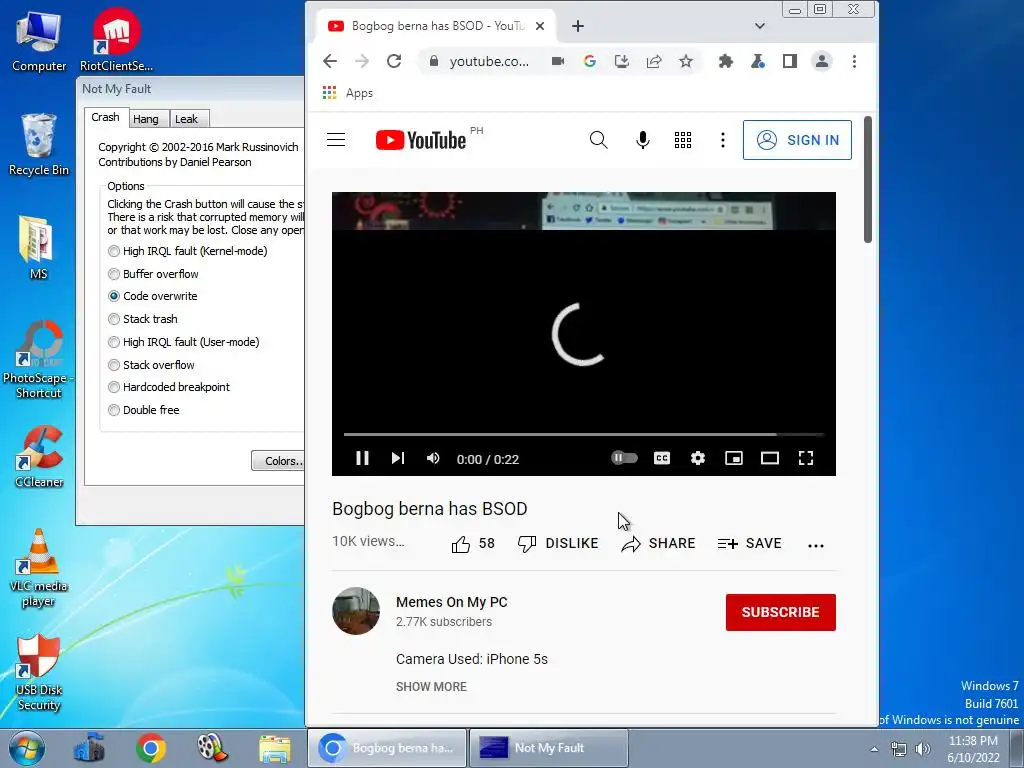The image size is (1024, 768).
Task: Save the video to a playlist
Action: [750, 543]
